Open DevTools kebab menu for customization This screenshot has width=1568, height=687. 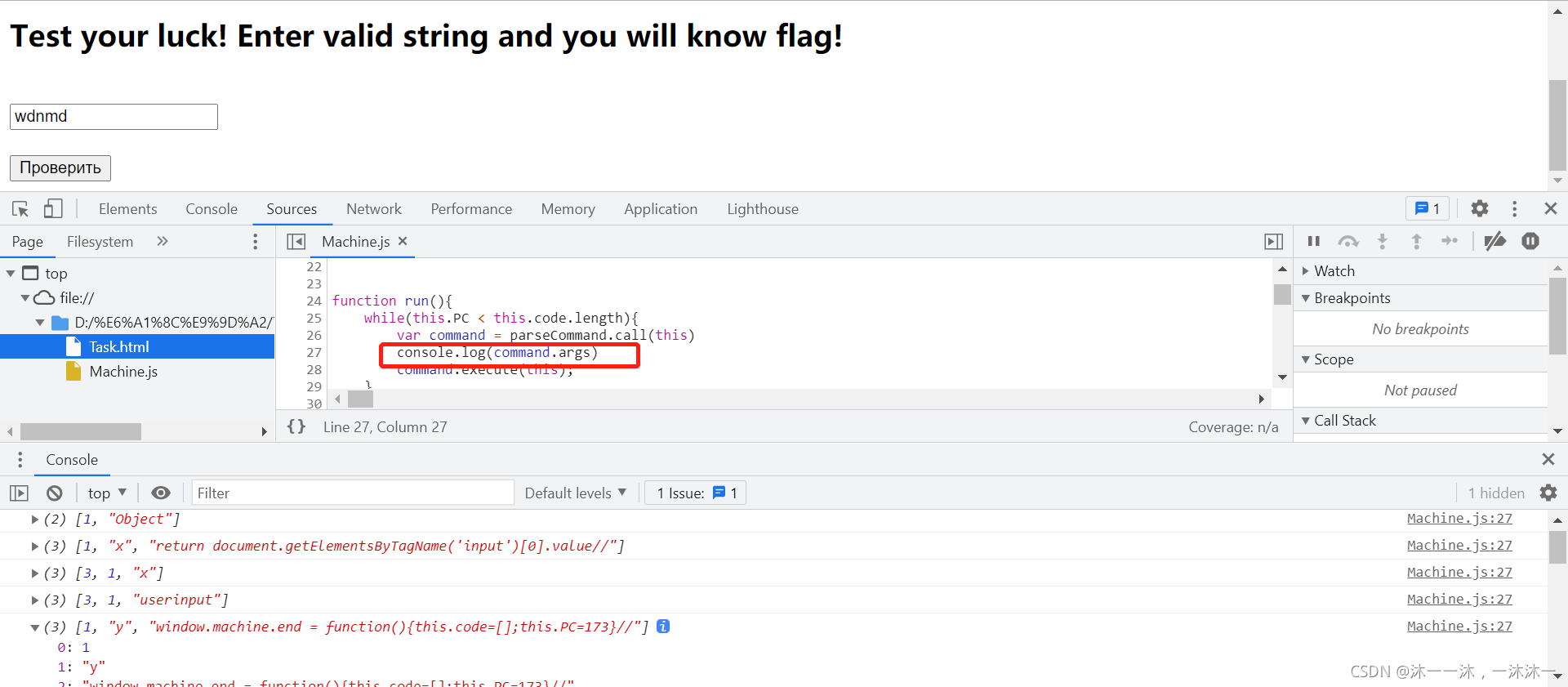(x=1514, y=208)
